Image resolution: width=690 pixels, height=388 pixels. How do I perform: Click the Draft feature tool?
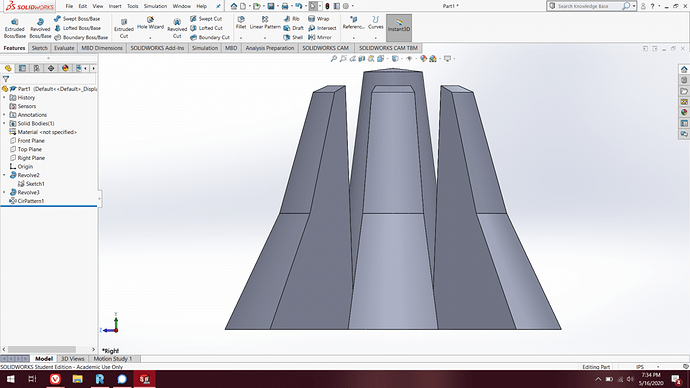click(x=294, y=28)
